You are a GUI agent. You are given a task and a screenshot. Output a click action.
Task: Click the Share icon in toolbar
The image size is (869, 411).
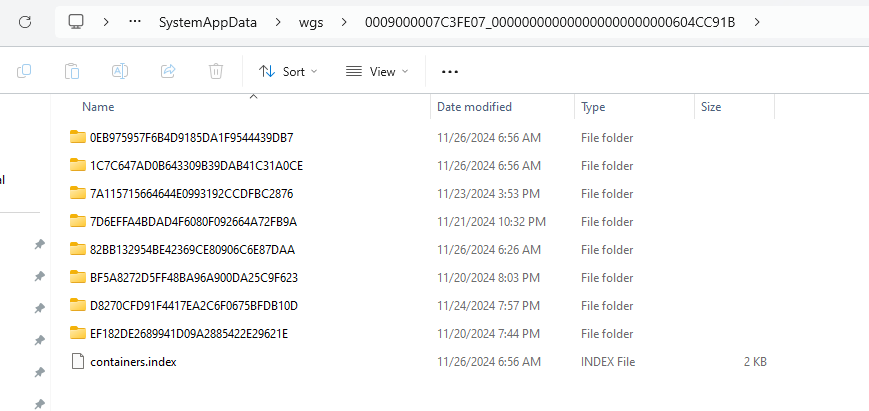[168, 71]
